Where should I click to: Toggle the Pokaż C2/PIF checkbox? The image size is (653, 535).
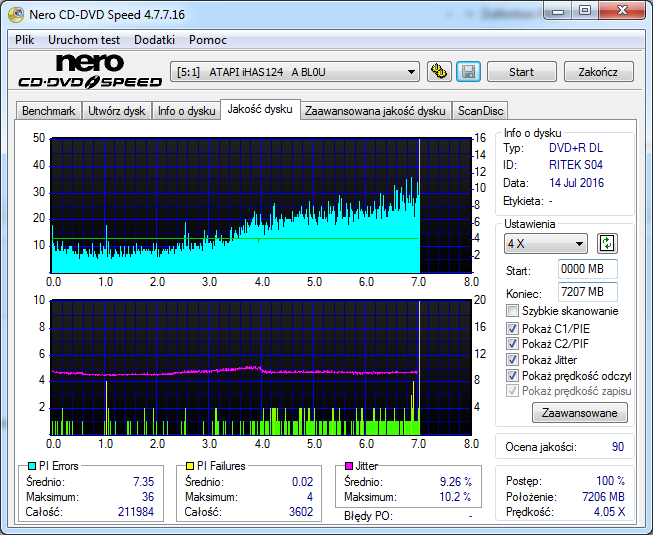click(512, 343)
